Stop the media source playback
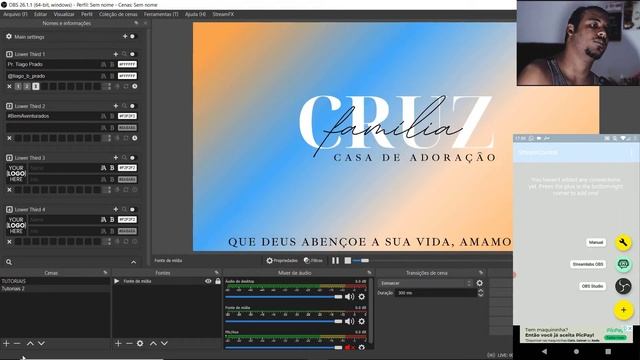The width and height of the screenshot is (640, 360). (x=347, y=260)
